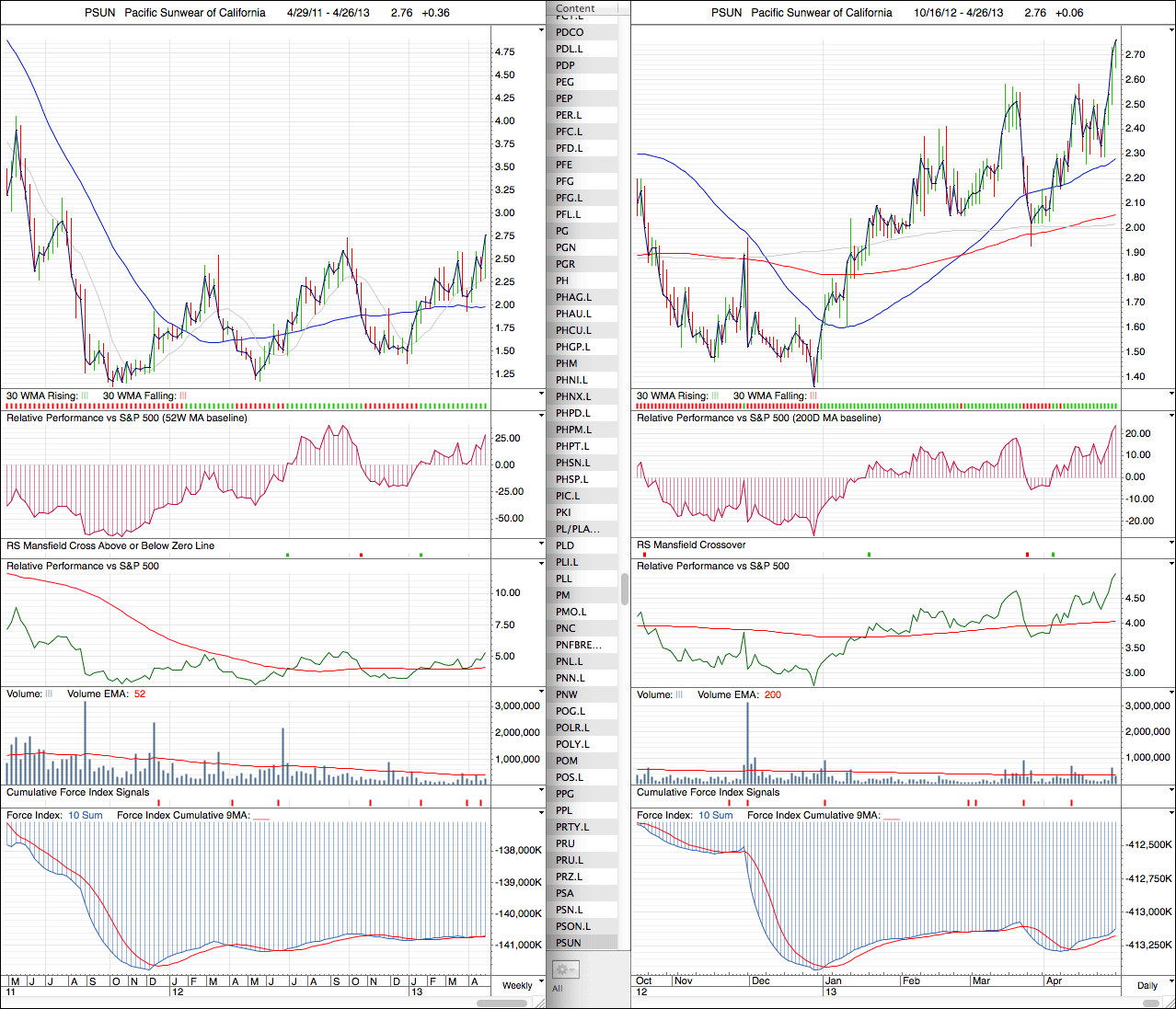Screen dimensions: 1176x1009
Task: Click the ticker list vertical scrollbar thumb
Action: pos(625,589)
